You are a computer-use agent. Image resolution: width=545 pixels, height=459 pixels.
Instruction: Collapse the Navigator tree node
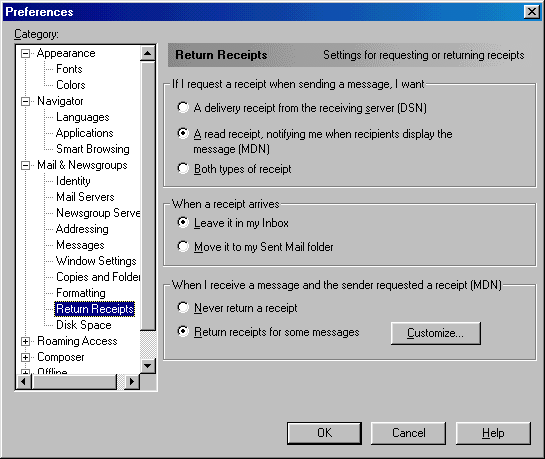[x=25, y=101]
